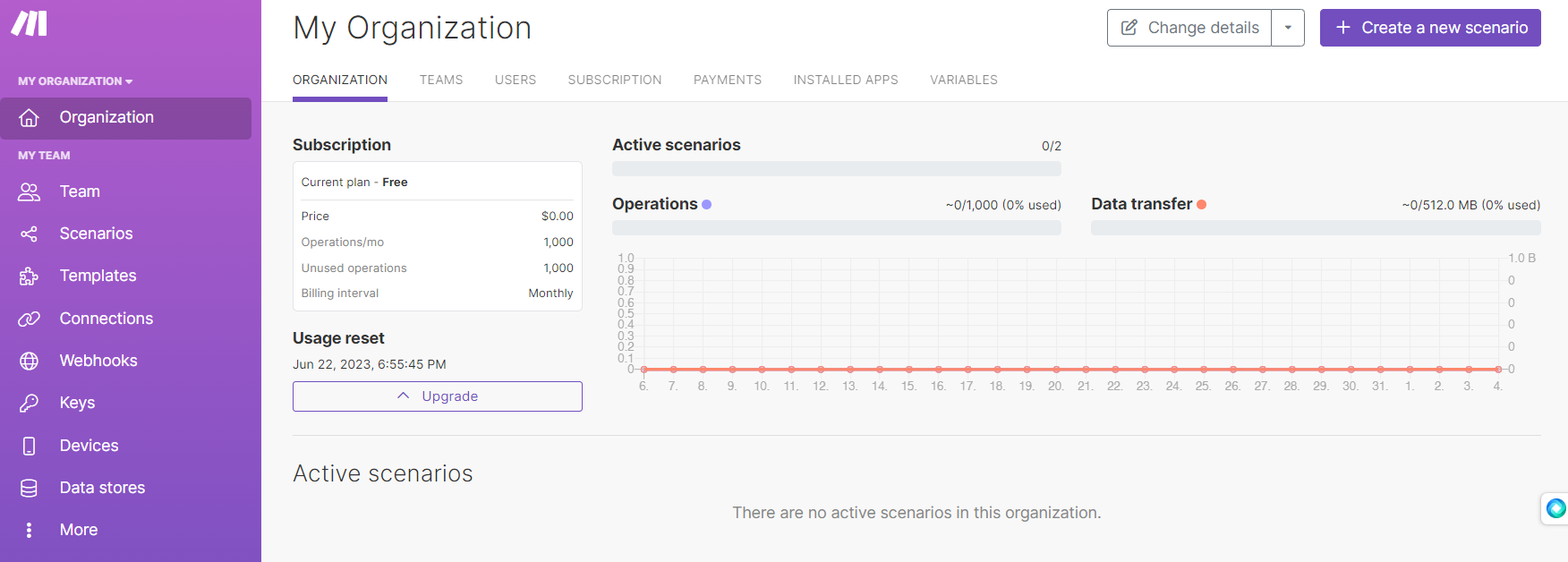Click Change details button
Image resolution: width=1568 pixels, height=562 pixels.
1189,28
